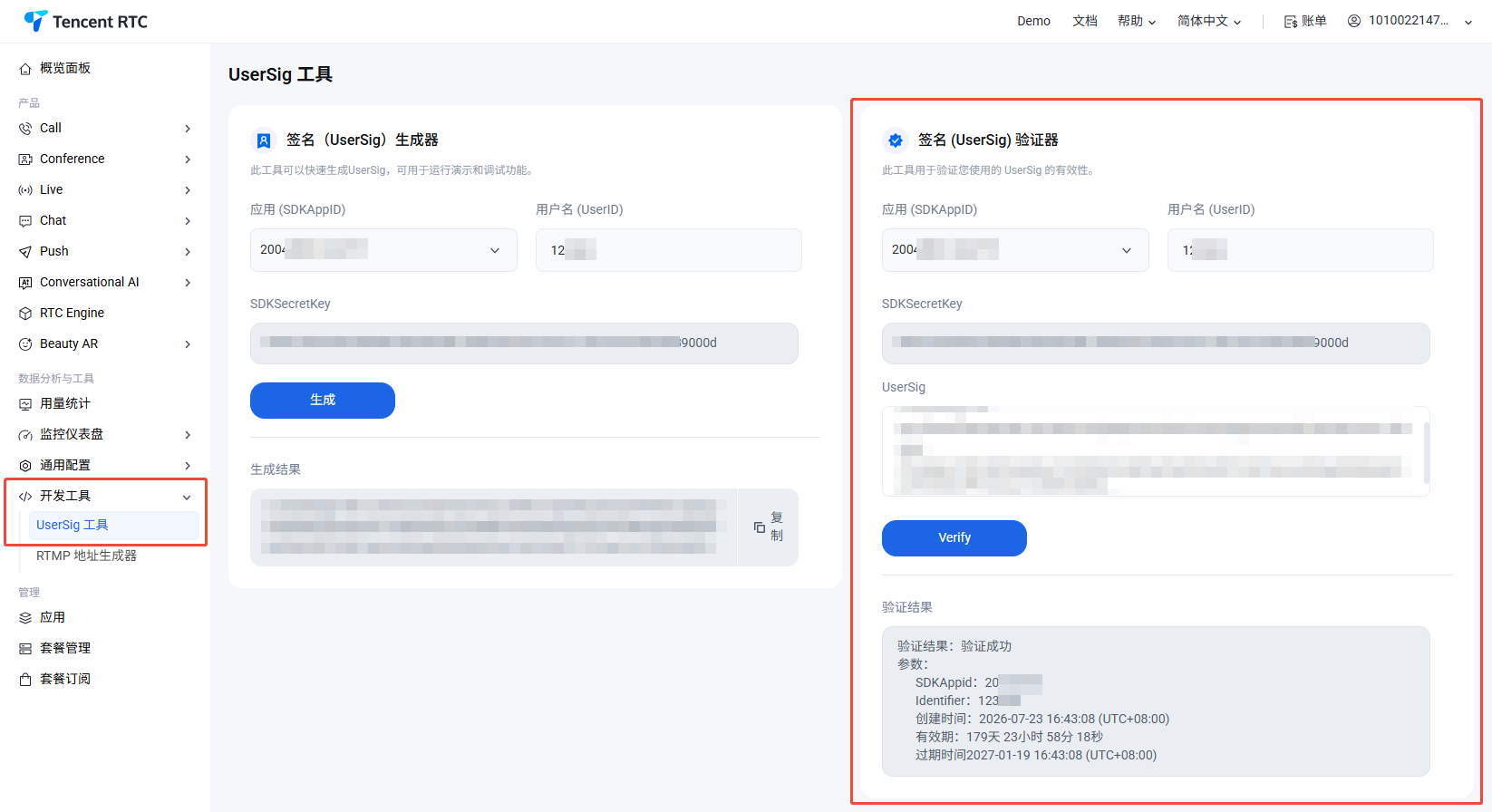Click the generator SDKSecretKey field
This screenshot has height=812, width=1492.
(x=524, y=343)
